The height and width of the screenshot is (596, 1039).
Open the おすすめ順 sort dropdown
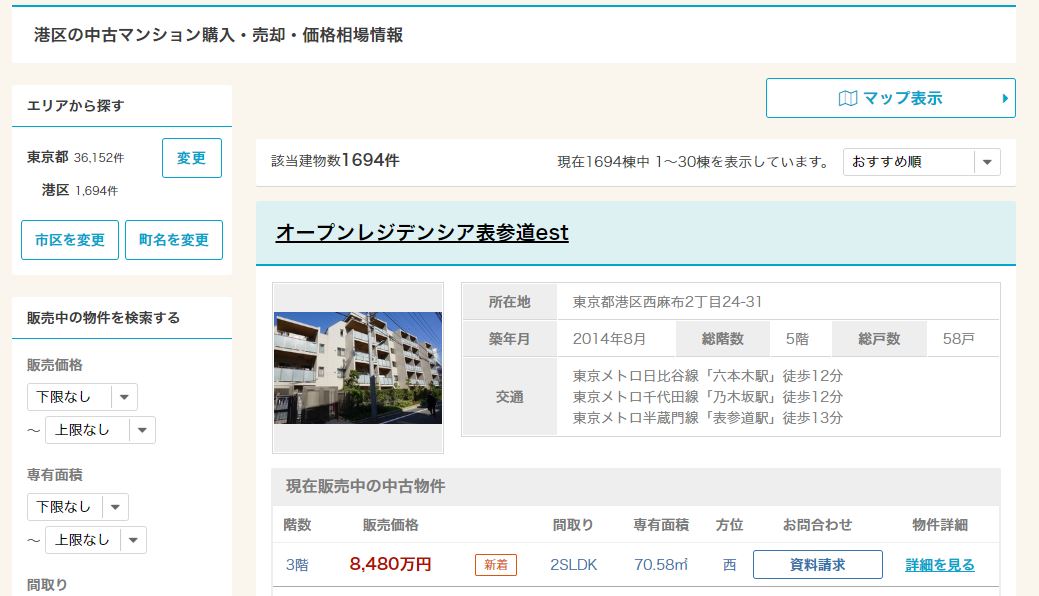click(x=922, y=162)
